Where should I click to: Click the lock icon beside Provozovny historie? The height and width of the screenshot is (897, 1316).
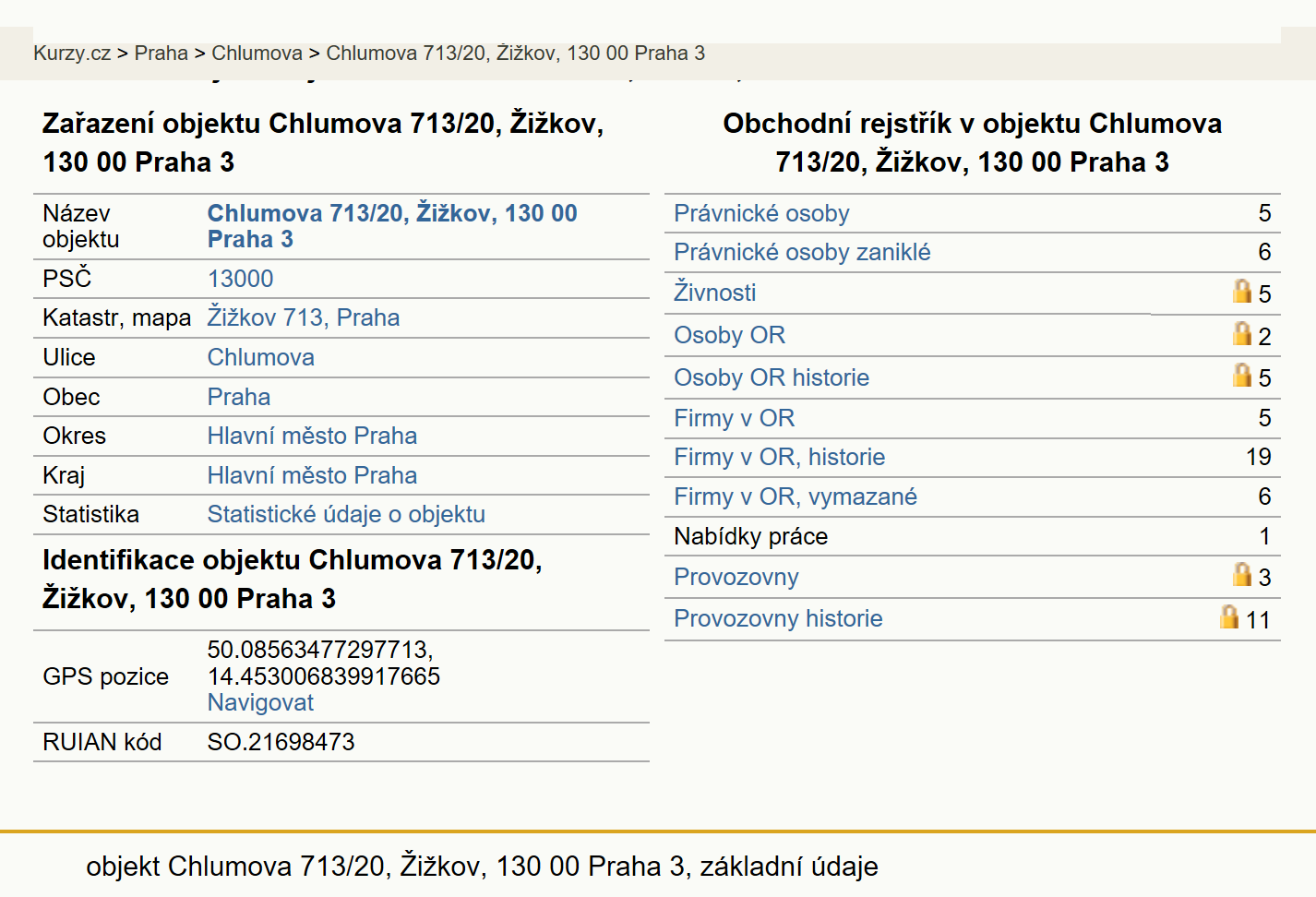pyautogui.click(x=1229, y=616)
